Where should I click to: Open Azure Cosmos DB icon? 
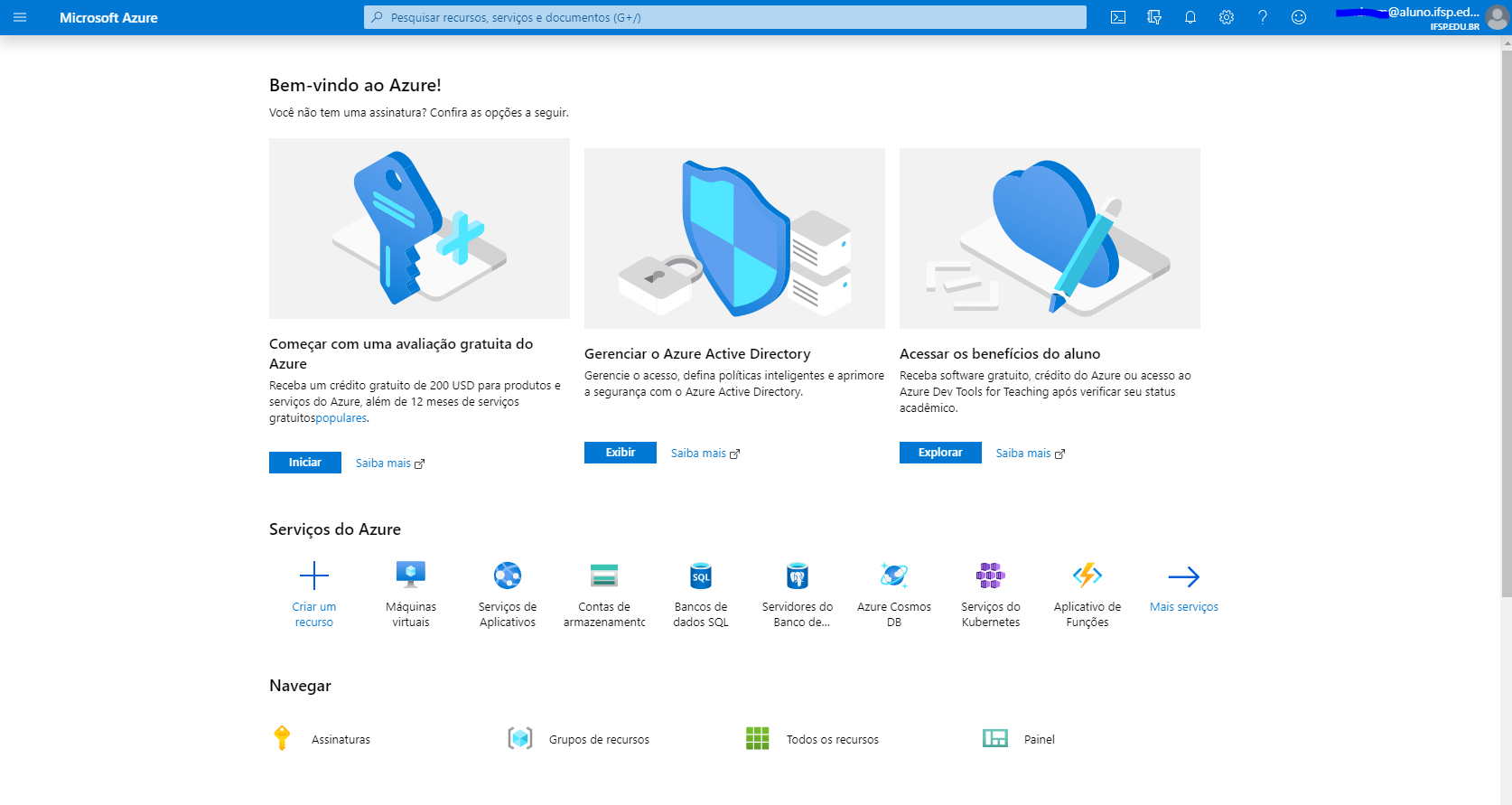tap(894, 575)
